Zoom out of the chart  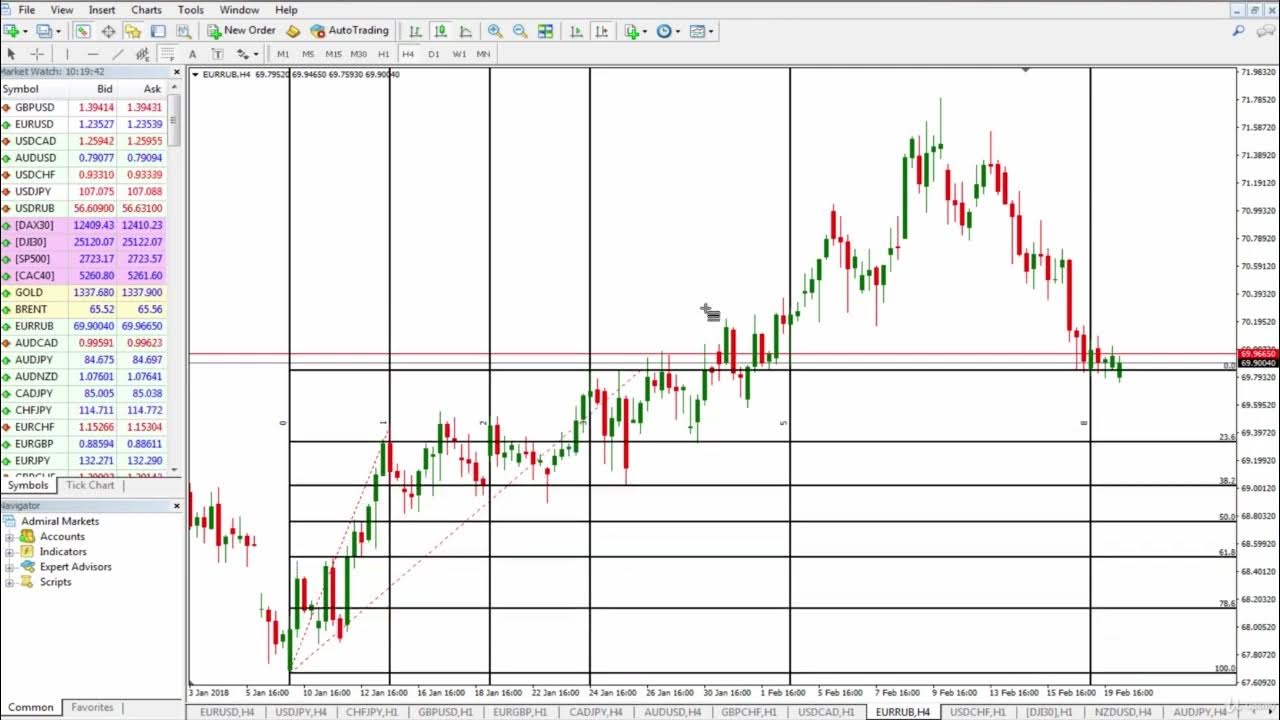(520, 31)
